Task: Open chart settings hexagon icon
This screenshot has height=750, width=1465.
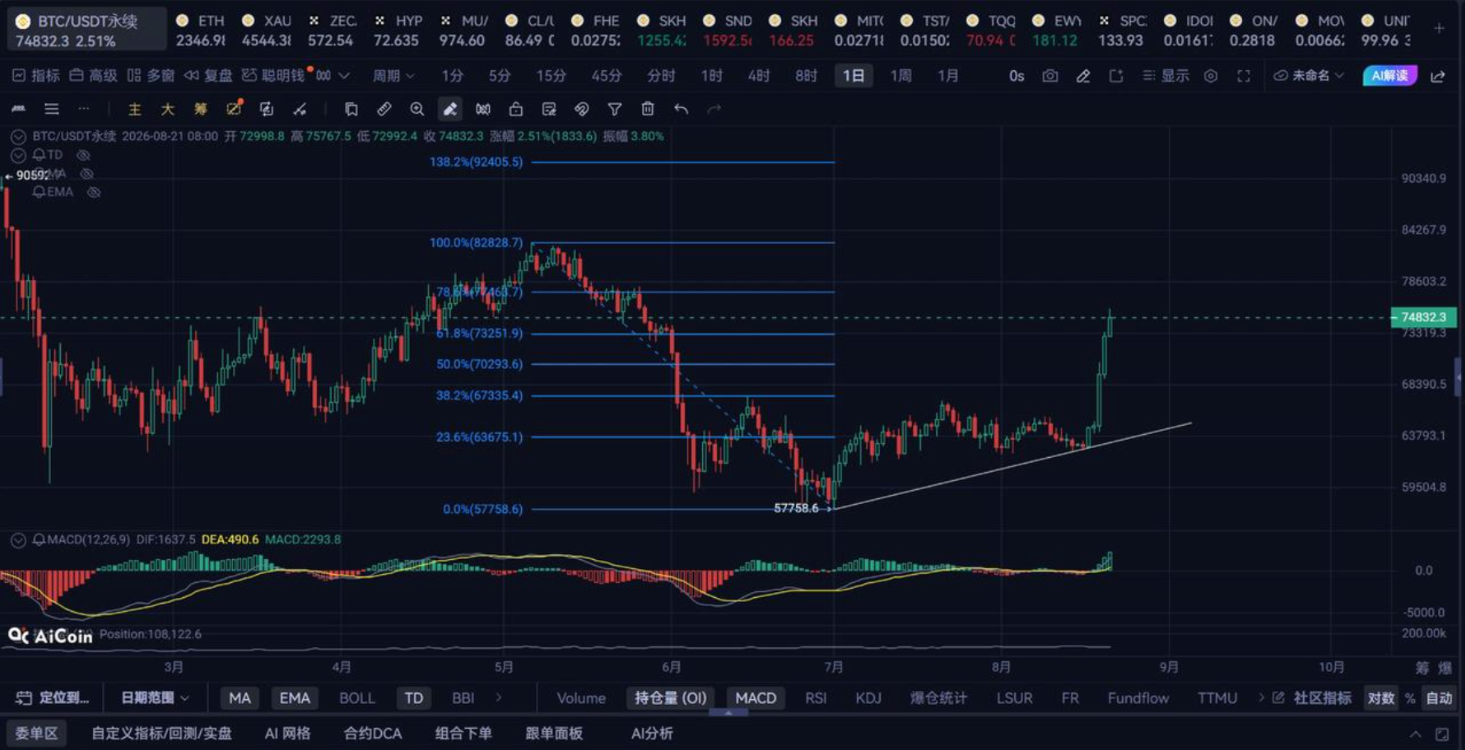Action: pos(1211,76)
